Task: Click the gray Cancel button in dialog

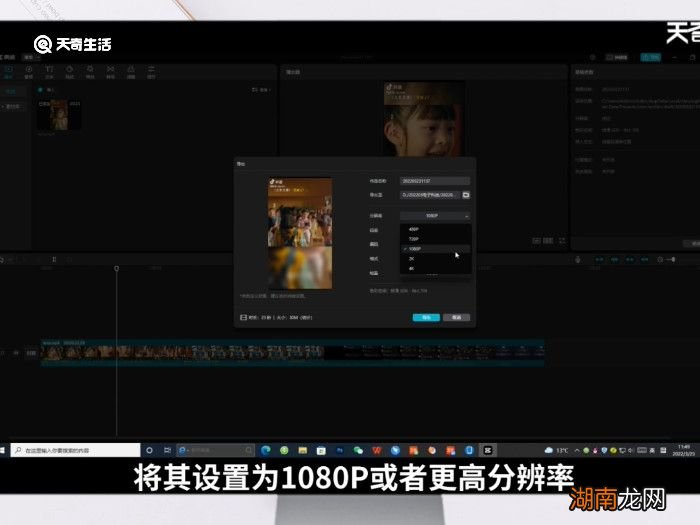Action: pyautogui.click(x=456, y=317)
